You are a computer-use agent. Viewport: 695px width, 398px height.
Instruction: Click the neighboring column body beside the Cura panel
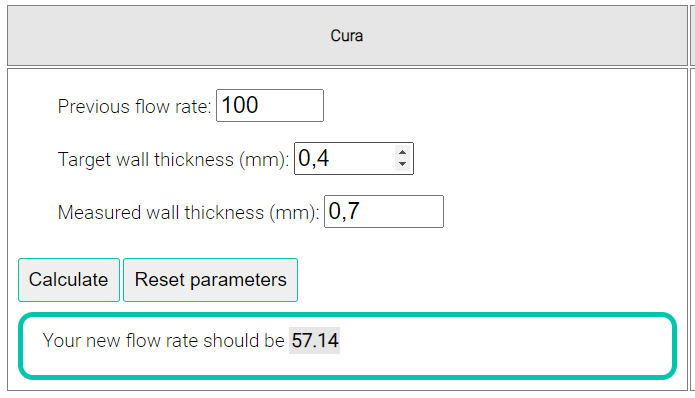click(x=693, y=230)
